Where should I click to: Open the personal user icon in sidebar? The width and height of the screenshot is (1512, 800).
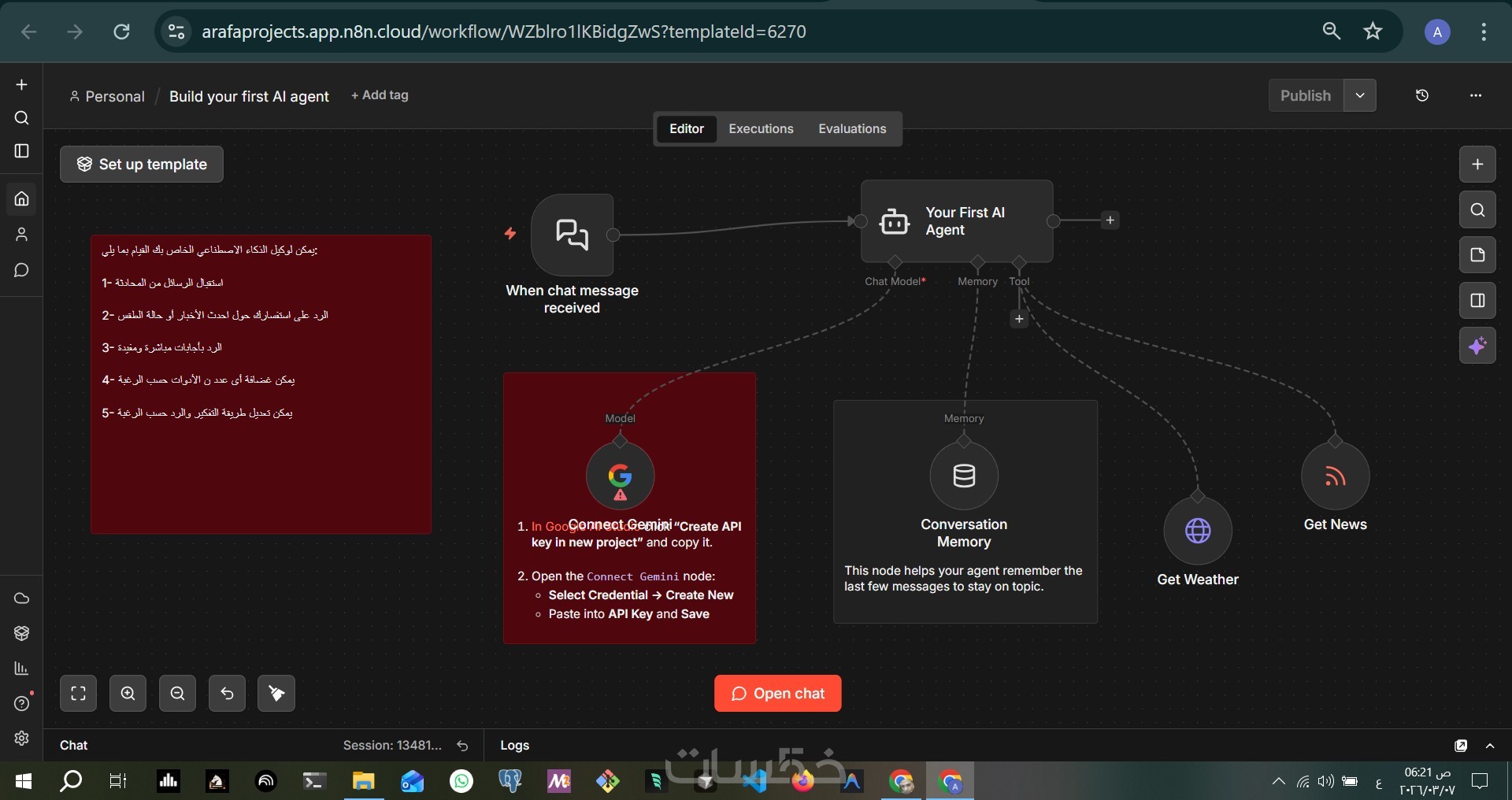[x=22, y=235]
